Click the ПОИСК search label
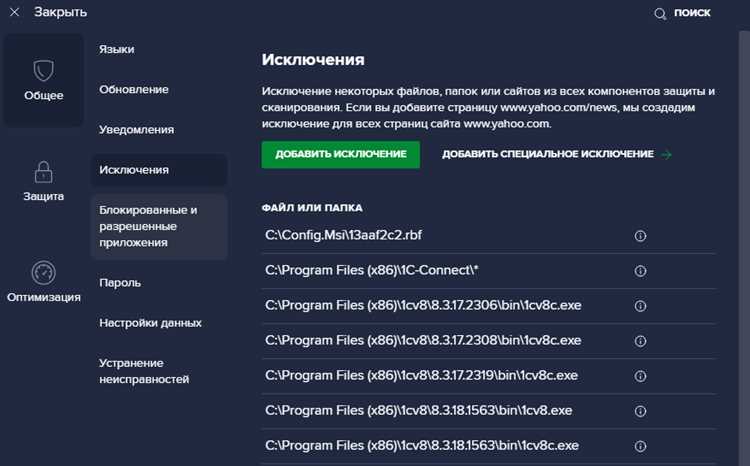 click(x=692, y=13)
